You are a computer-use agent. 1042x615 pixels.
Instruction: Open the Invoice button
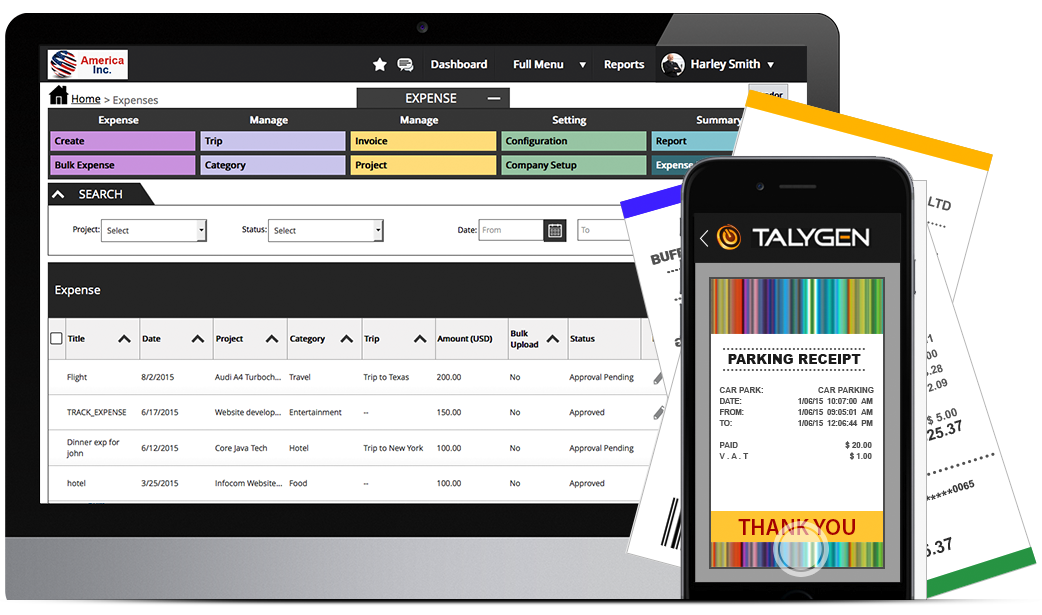click(x=423, y=141)
